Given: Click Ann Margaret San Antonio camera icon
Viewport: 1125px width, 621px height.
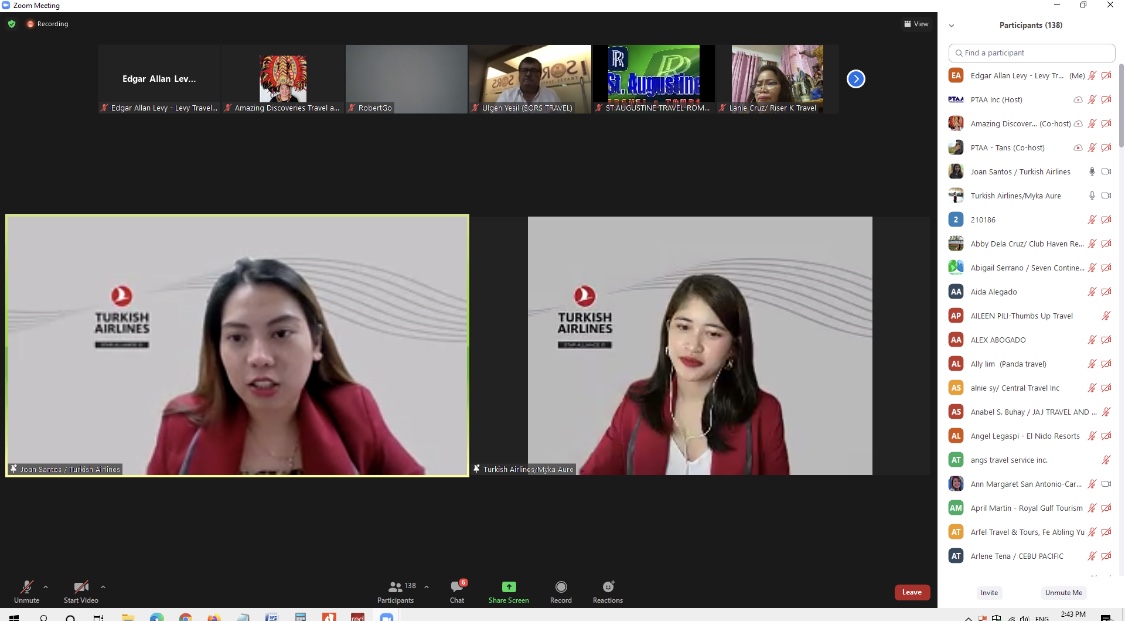Looking at the screenshot, I should (x=1106, y=484).
